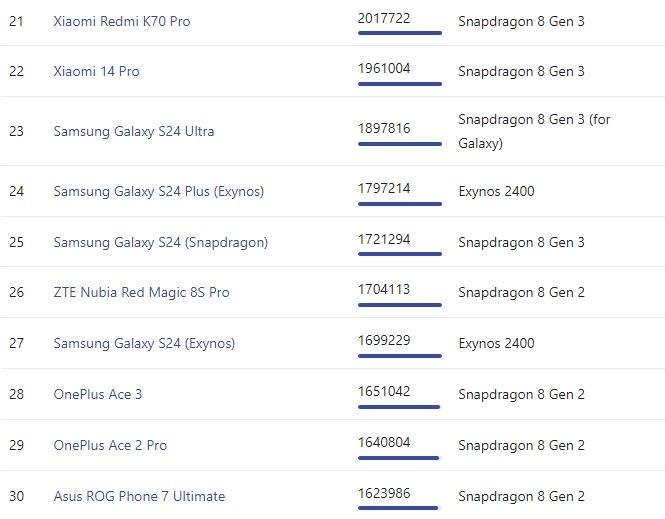Click the 1721294 benchmark score

coord(384,239)
